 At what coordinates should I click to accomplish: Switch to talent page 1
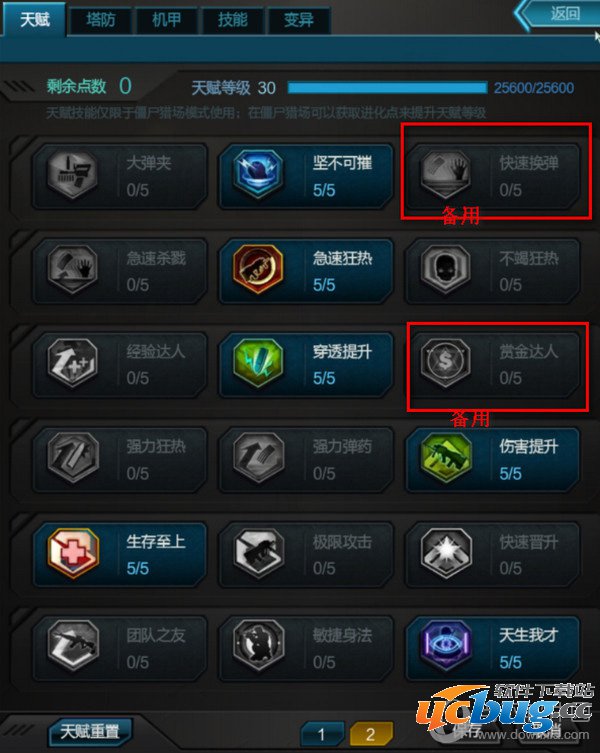coord(321,734)
